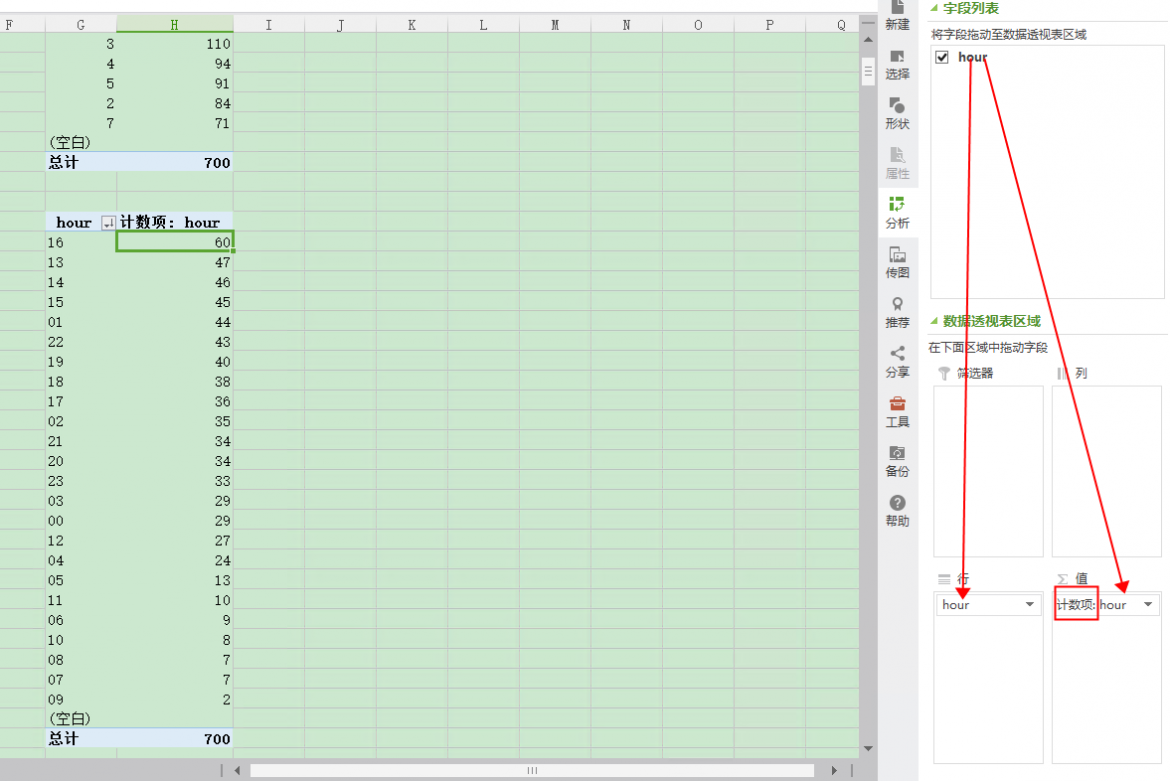Select column I header
The image size is (1170, 781).
click(x=268, y=25)
